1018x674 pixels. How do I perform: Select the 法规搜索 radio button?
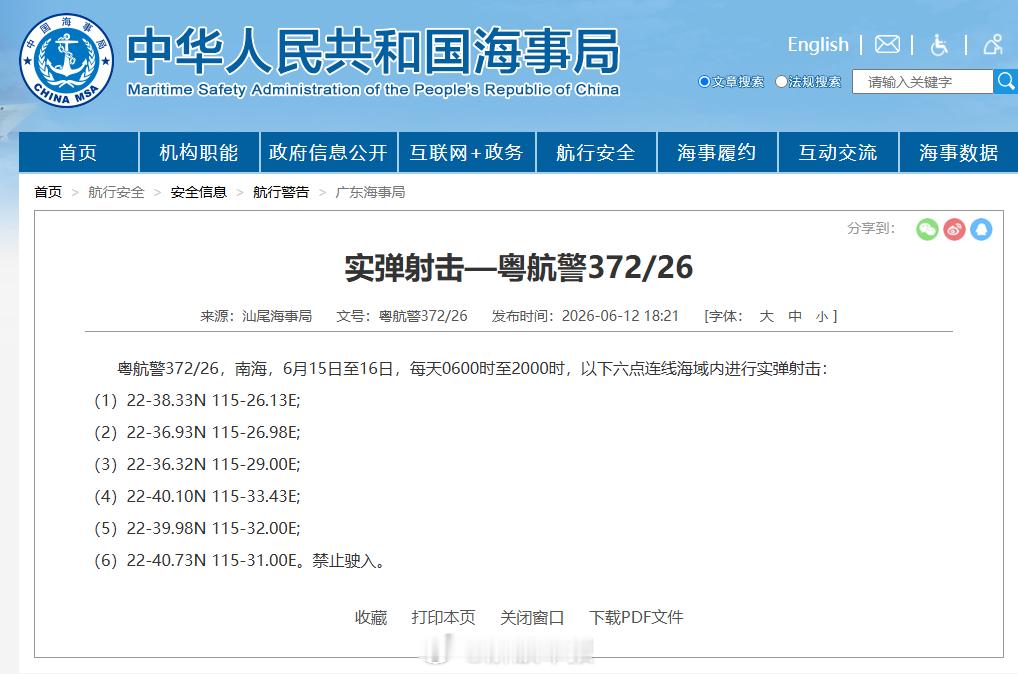click(781, 82)
